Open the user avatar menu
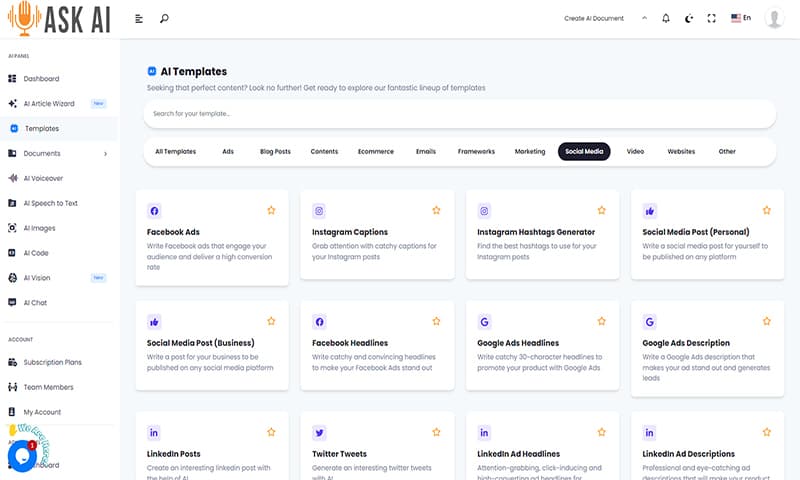Screen dimensions: 800x480 pyautogui.click(x=774, y=18)
